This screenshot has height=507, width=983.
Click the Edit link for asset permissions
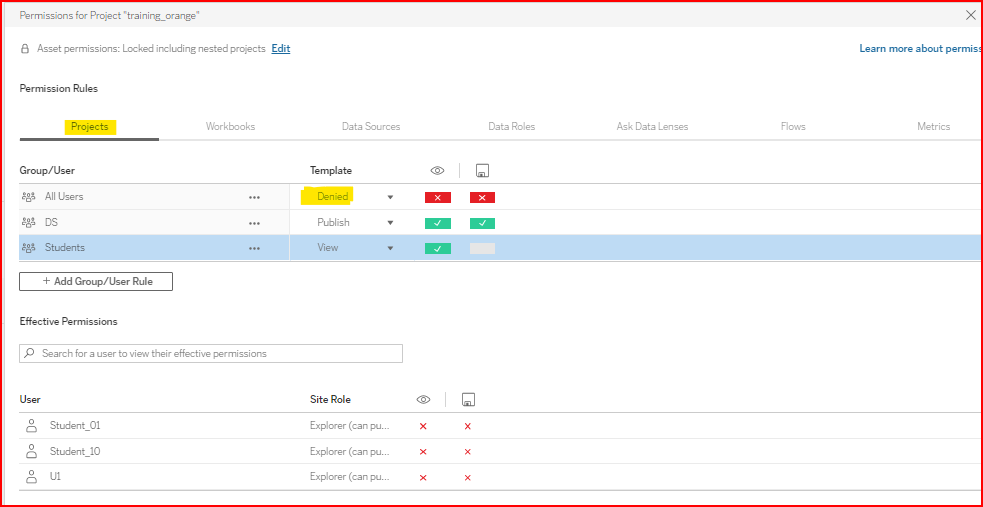280,48
